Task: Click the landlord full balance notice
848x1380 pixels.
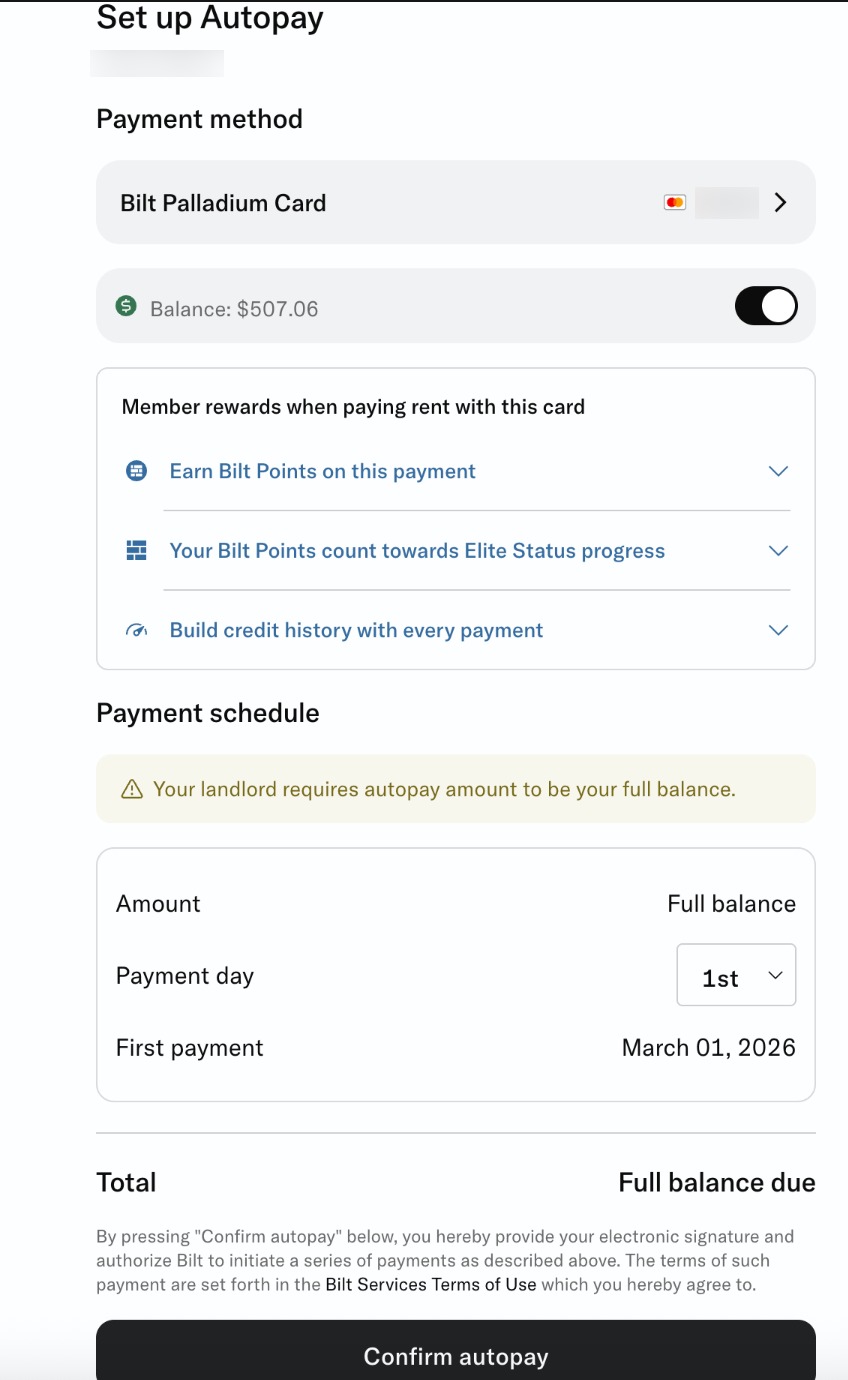Action: click(444, 789)
